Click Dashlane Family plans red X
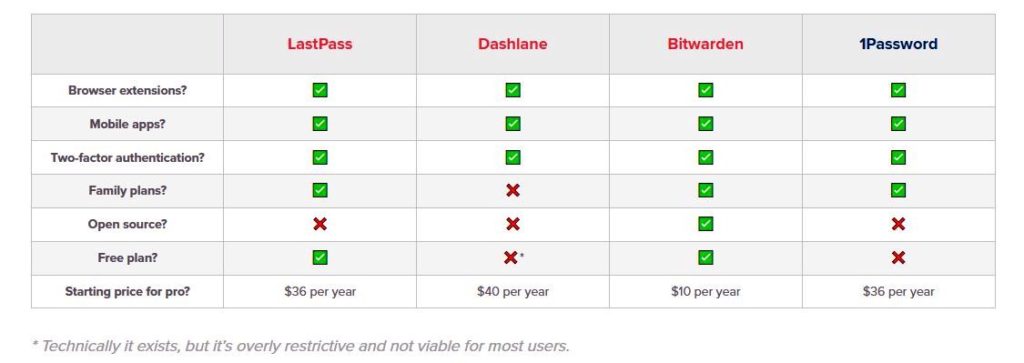Viewport: 1024px width, 363px height. (513, 191)
